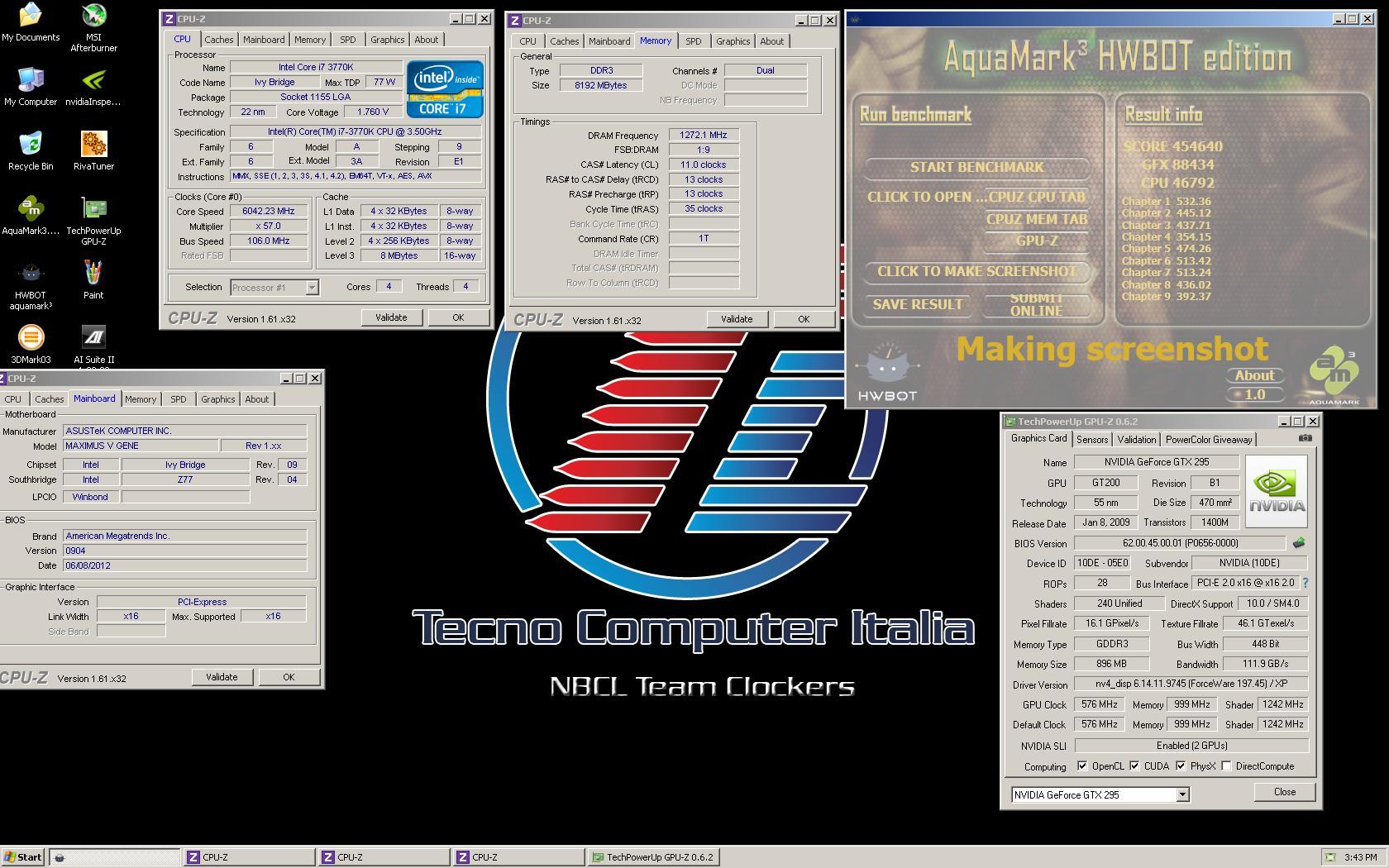
Task: Click the mainboard Model field MAXIMUS V GENE
Action: point(141,446)
